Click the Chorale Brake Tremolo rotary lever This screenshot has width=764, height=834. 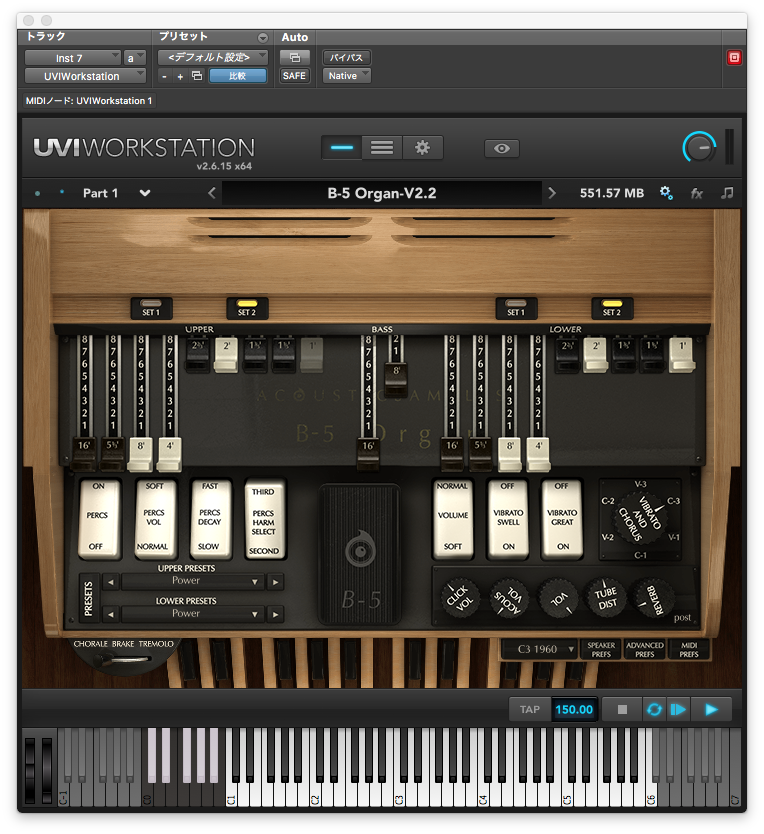coord(121,660)
